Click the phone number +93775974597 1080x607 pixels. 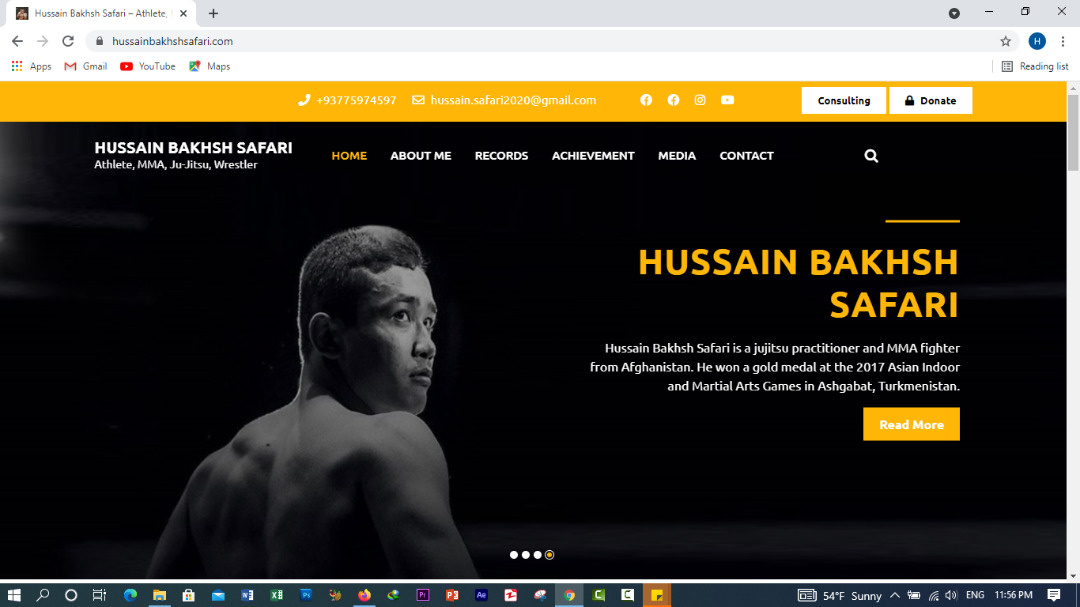[356, 100]
